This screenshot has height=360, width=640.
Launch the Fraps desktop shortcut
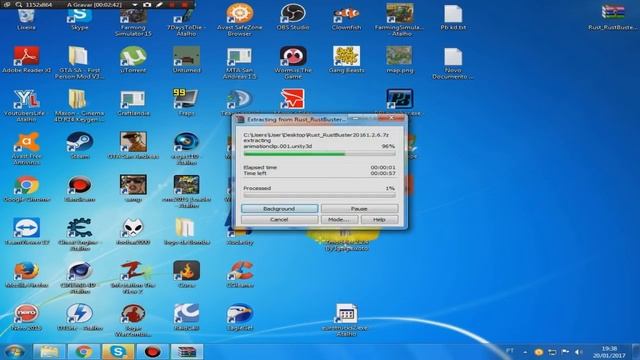point(186,102)
